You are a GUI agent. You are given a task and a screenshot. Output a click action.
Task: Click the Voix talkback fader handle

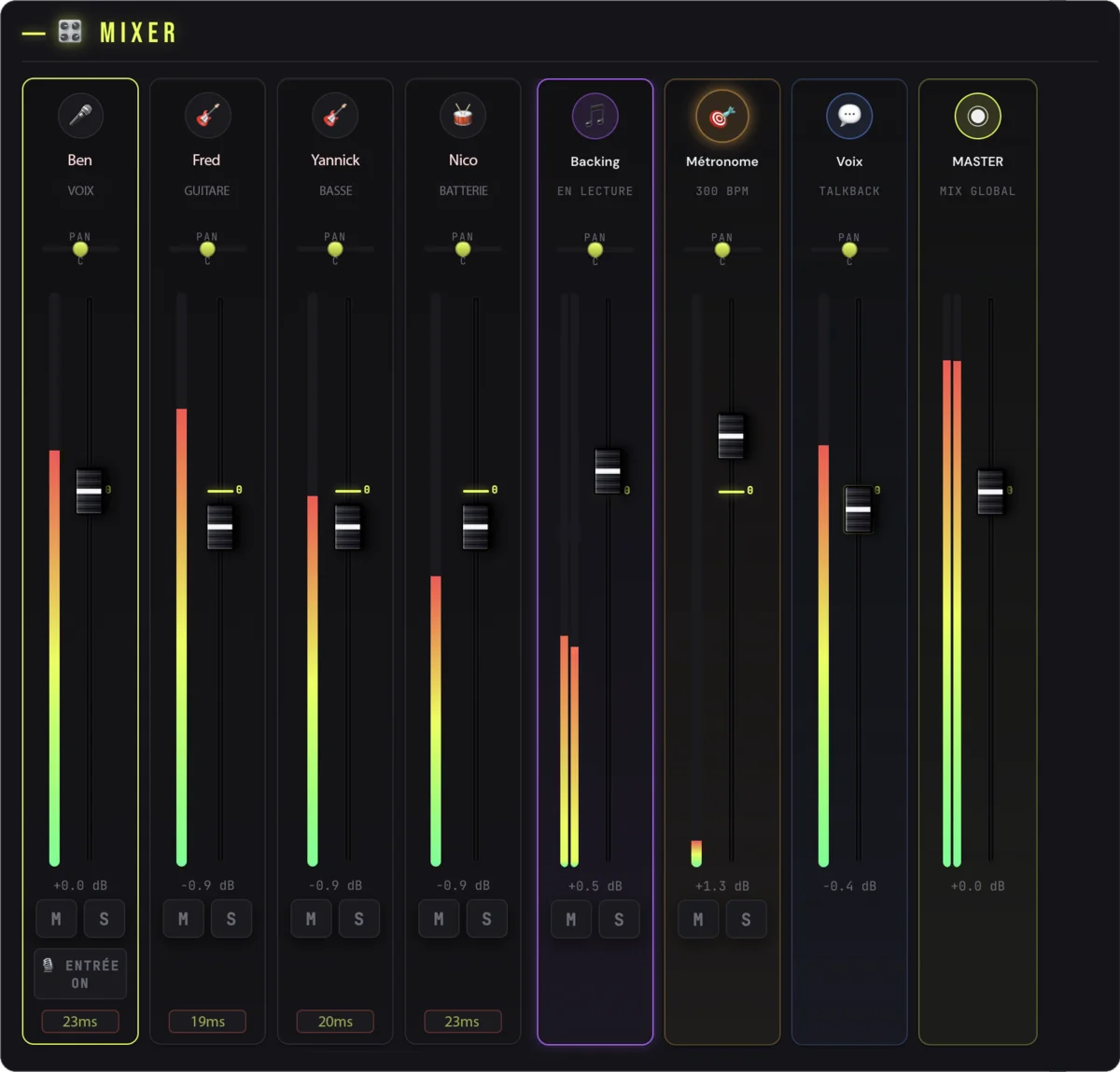[x=859, y=509]
